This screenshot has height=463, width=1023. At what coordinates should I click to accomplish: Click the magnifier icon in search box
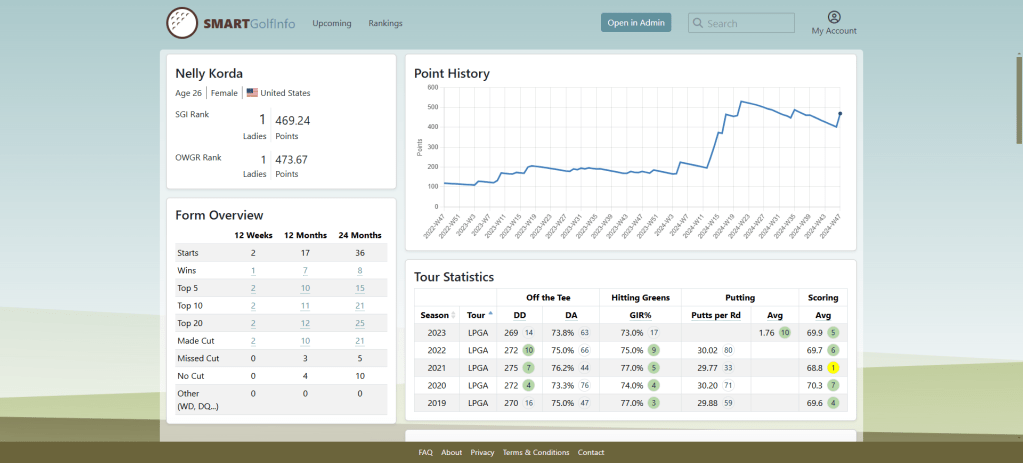click(697, 23)
